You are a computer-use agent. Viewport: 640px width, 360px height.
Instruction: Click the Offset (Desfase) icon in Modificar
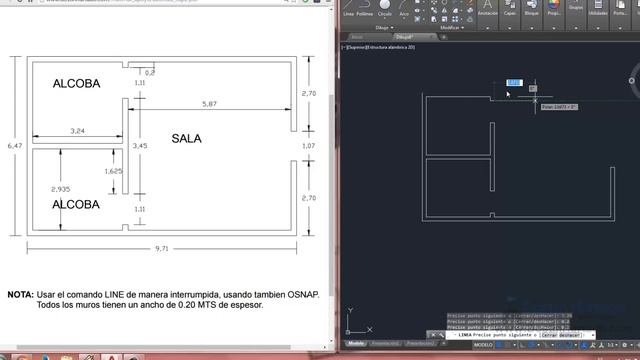coord(470,19)
